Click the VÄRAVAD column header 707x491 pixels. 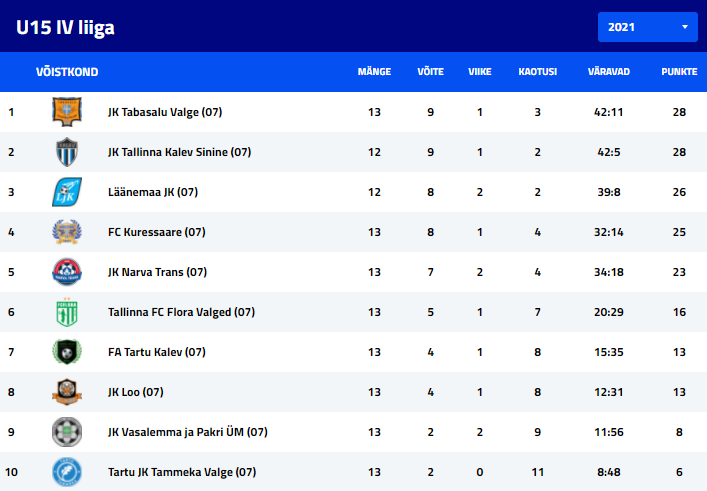608,72
